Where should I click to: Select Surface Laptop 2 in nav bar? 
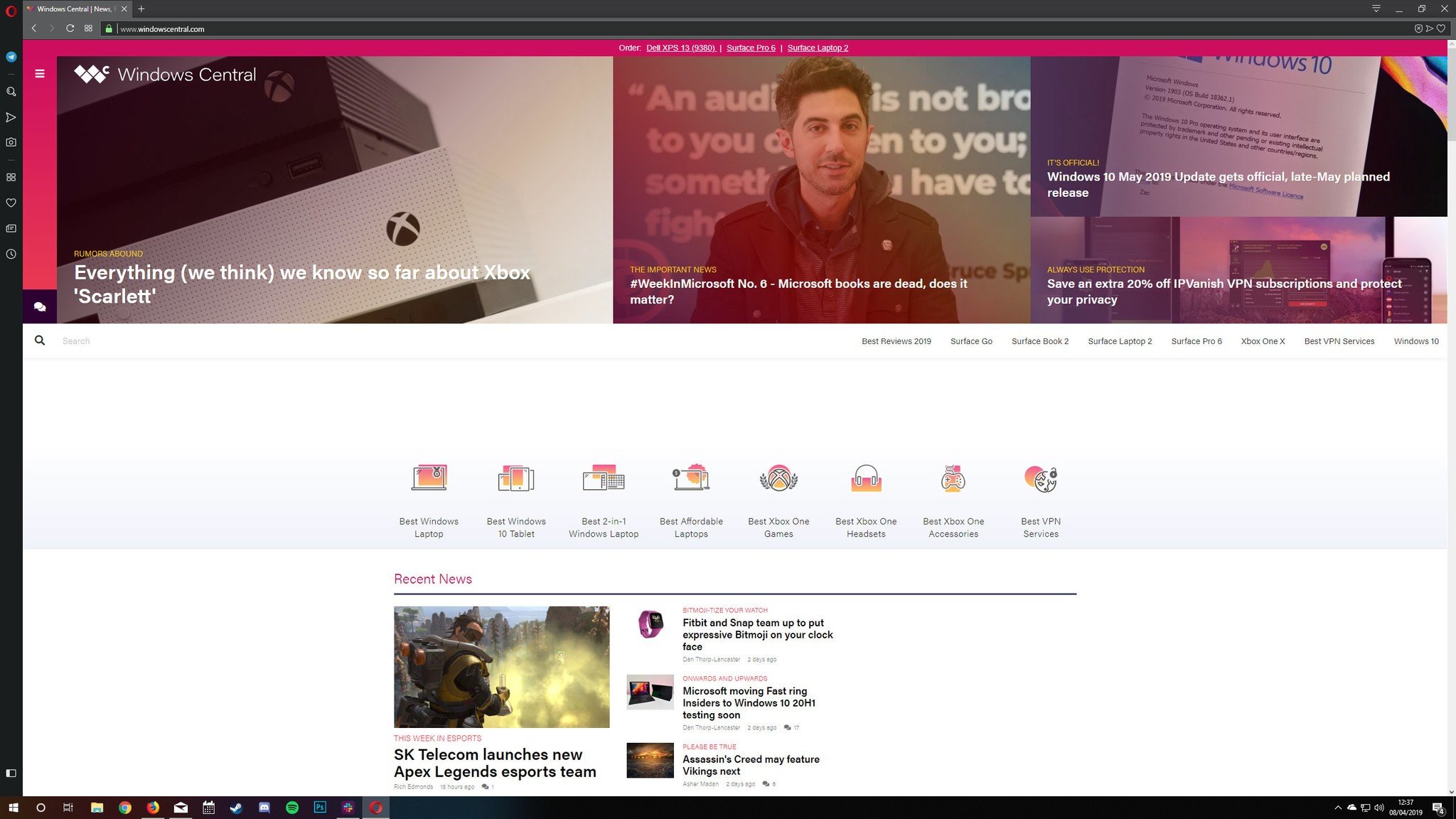pos(1120,341)
